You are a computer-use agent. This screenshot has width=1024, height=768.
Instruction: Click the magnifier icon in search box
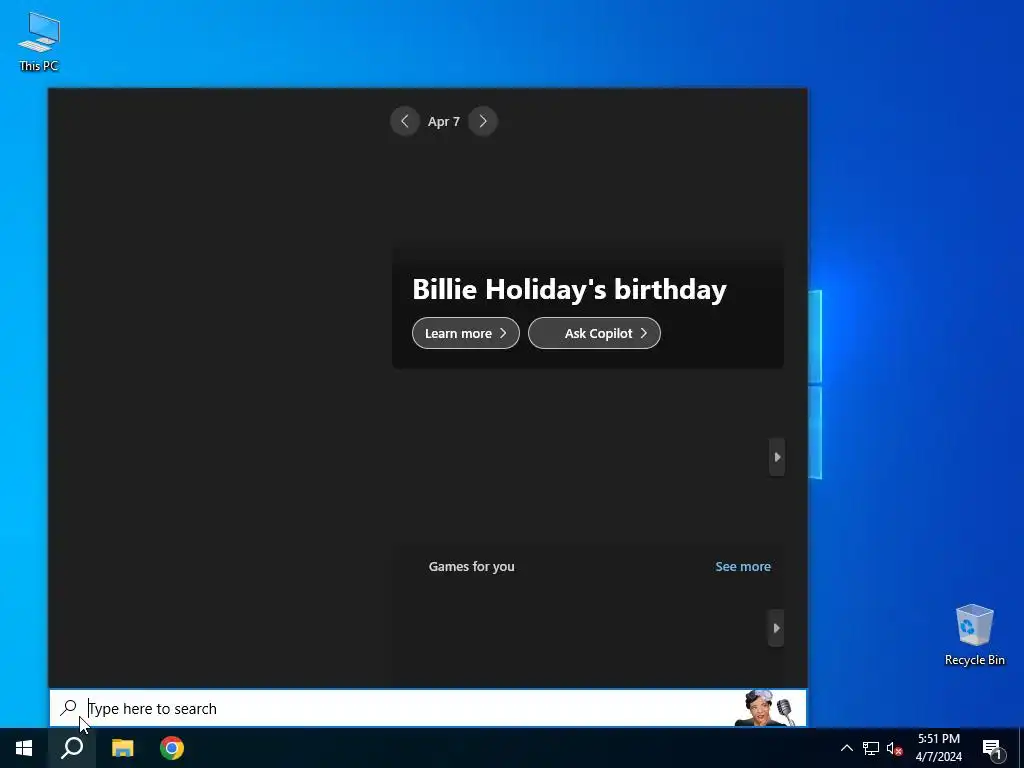coord(69,707)
